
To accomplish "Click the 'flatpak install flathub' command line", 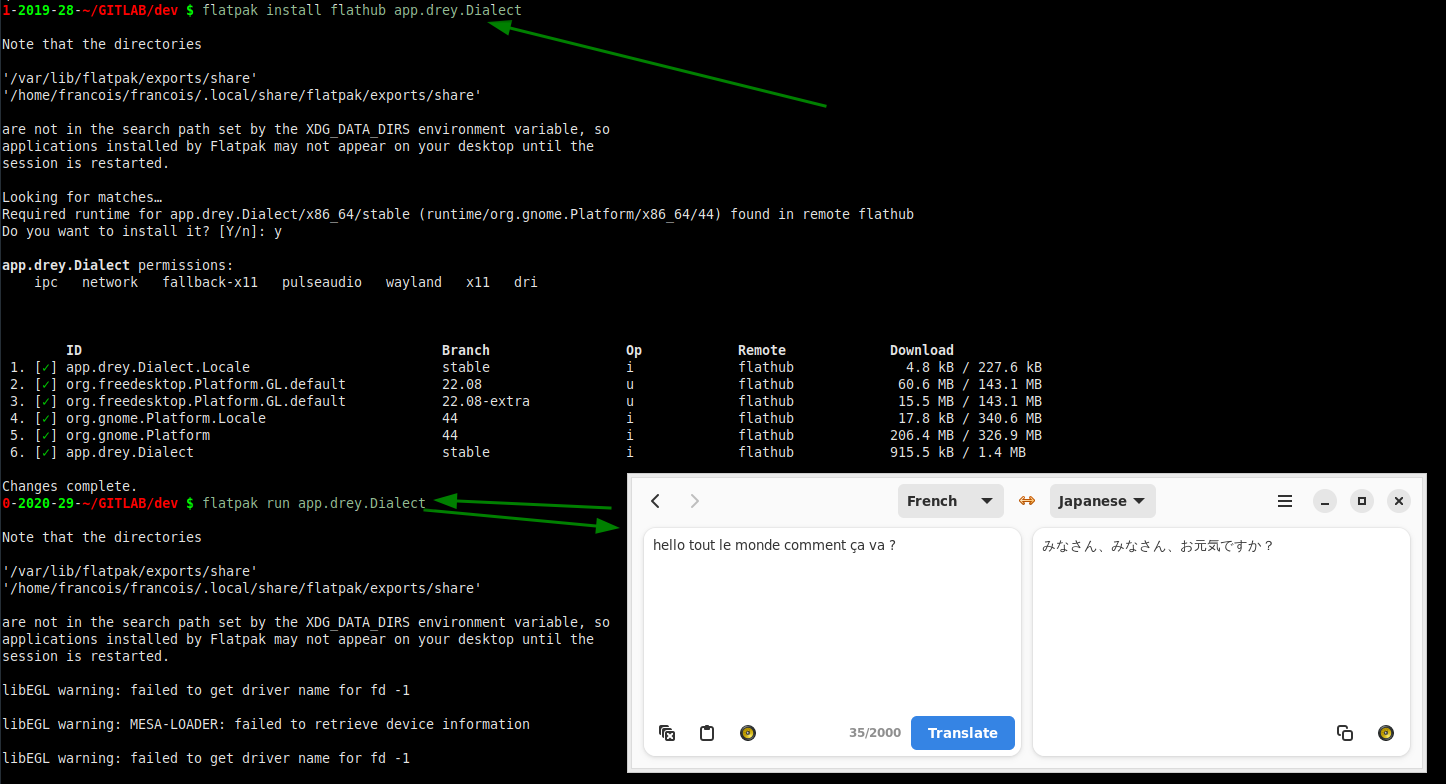I will 361,10.
